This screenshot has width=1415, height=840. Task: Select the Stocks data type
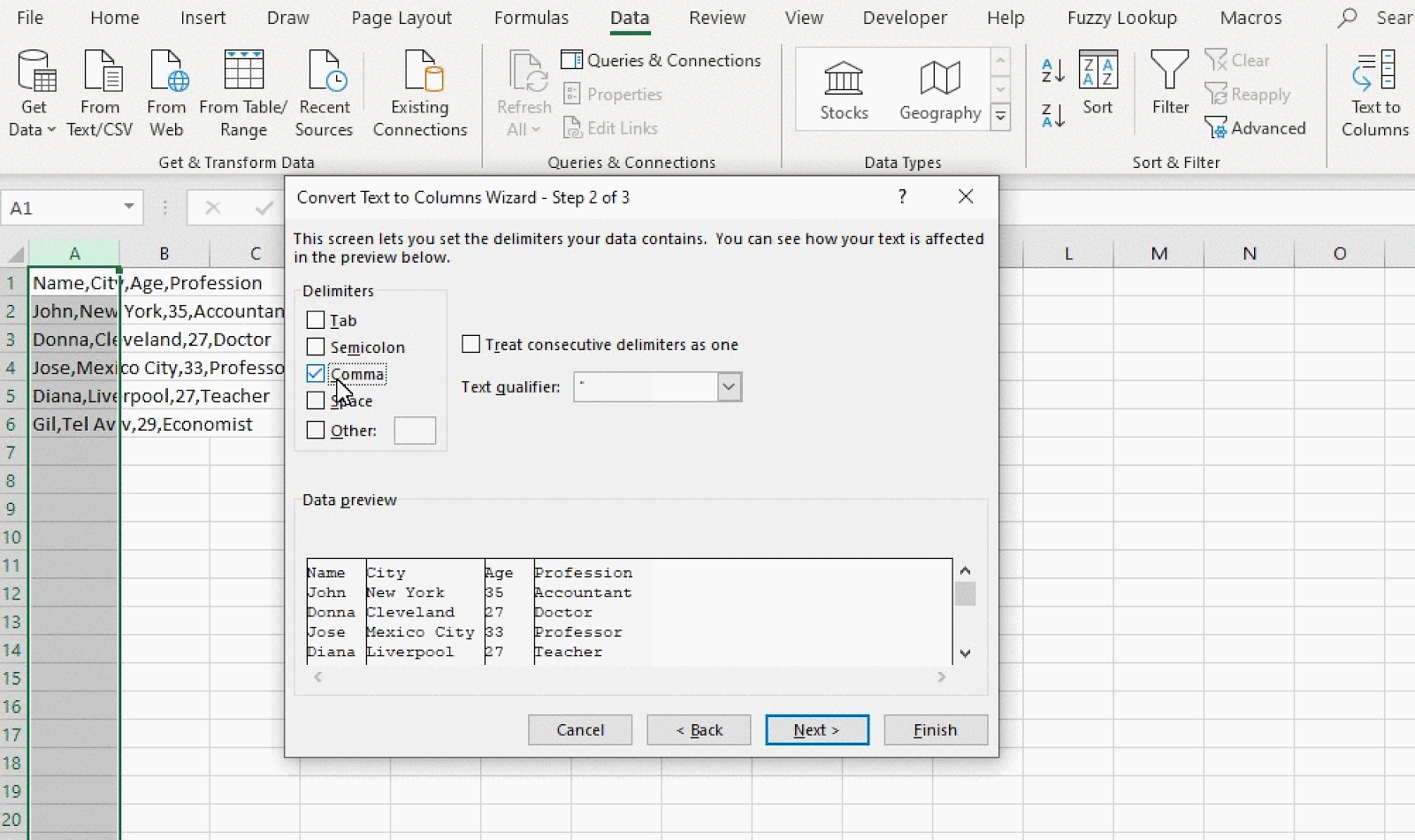coord(844,90)
